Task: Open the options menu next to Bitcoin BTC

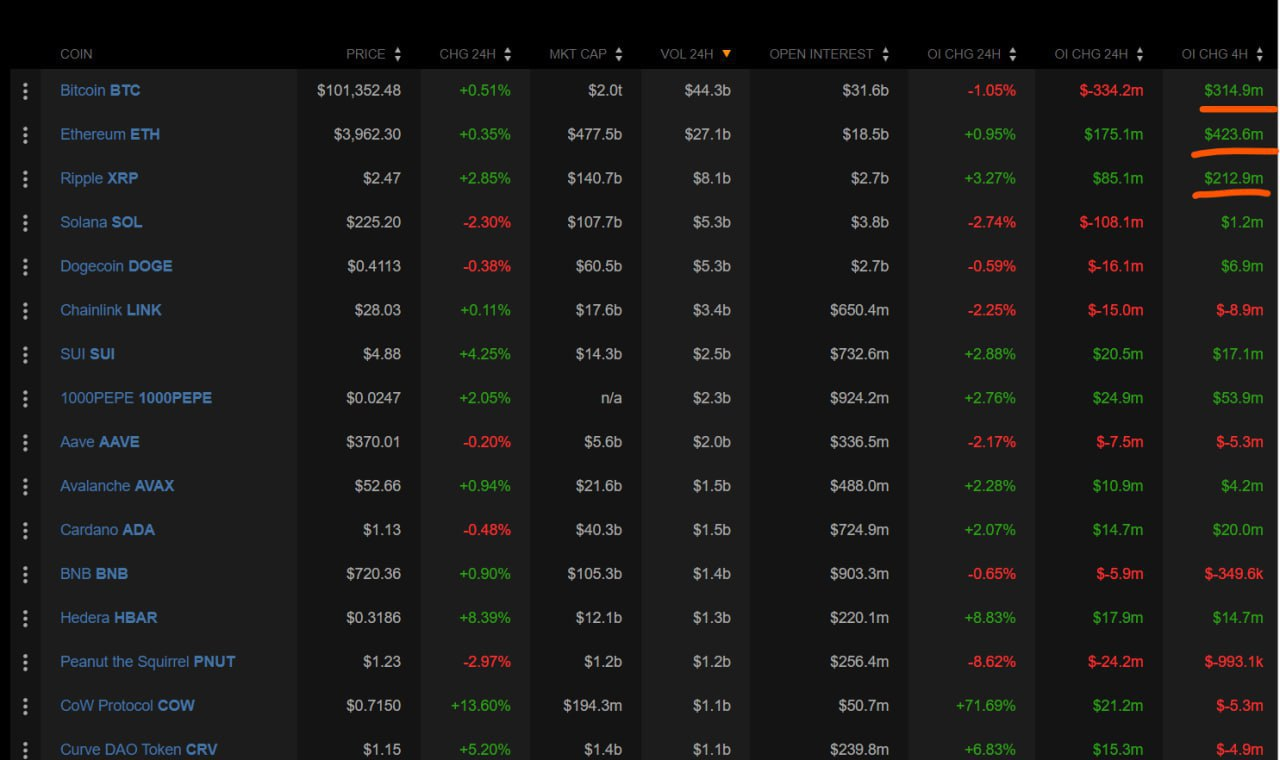Action: 24,90
